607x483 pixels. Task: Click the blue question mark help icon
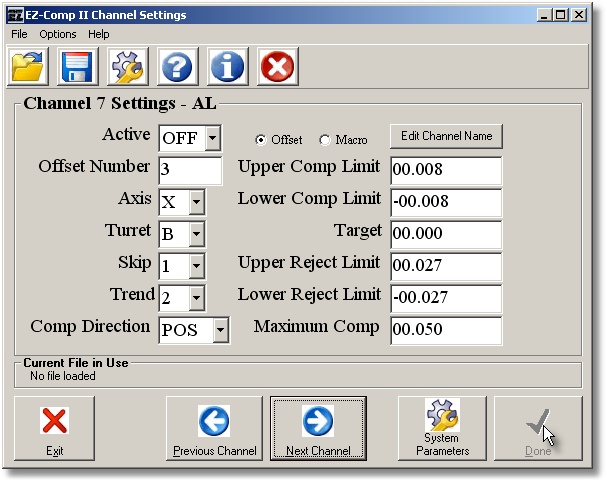click(178, 66)
